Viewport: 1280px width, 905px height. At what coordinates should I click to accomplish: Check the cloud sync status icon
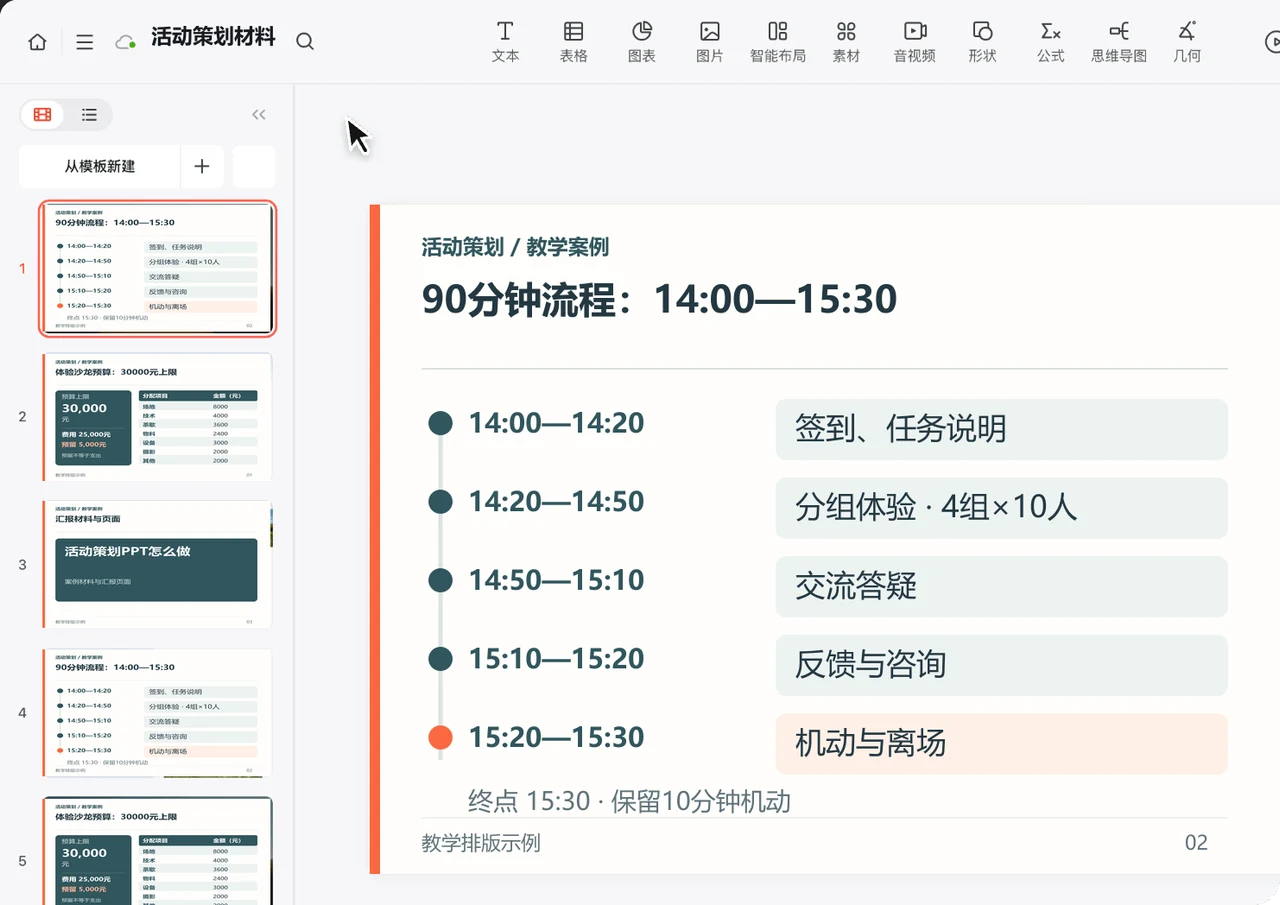click(125, 42)
